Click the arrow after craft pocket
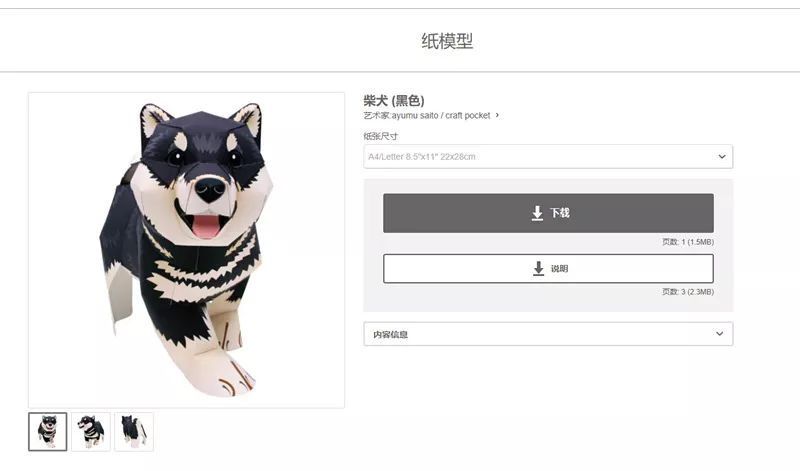 coord(497,115)
